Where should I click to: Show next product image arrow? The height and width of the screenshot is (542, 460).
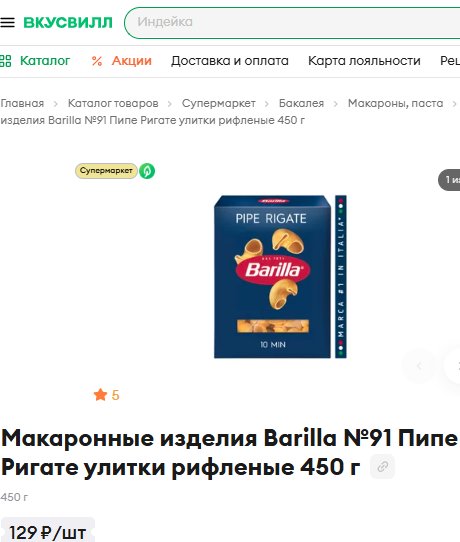tap(454, 366)
